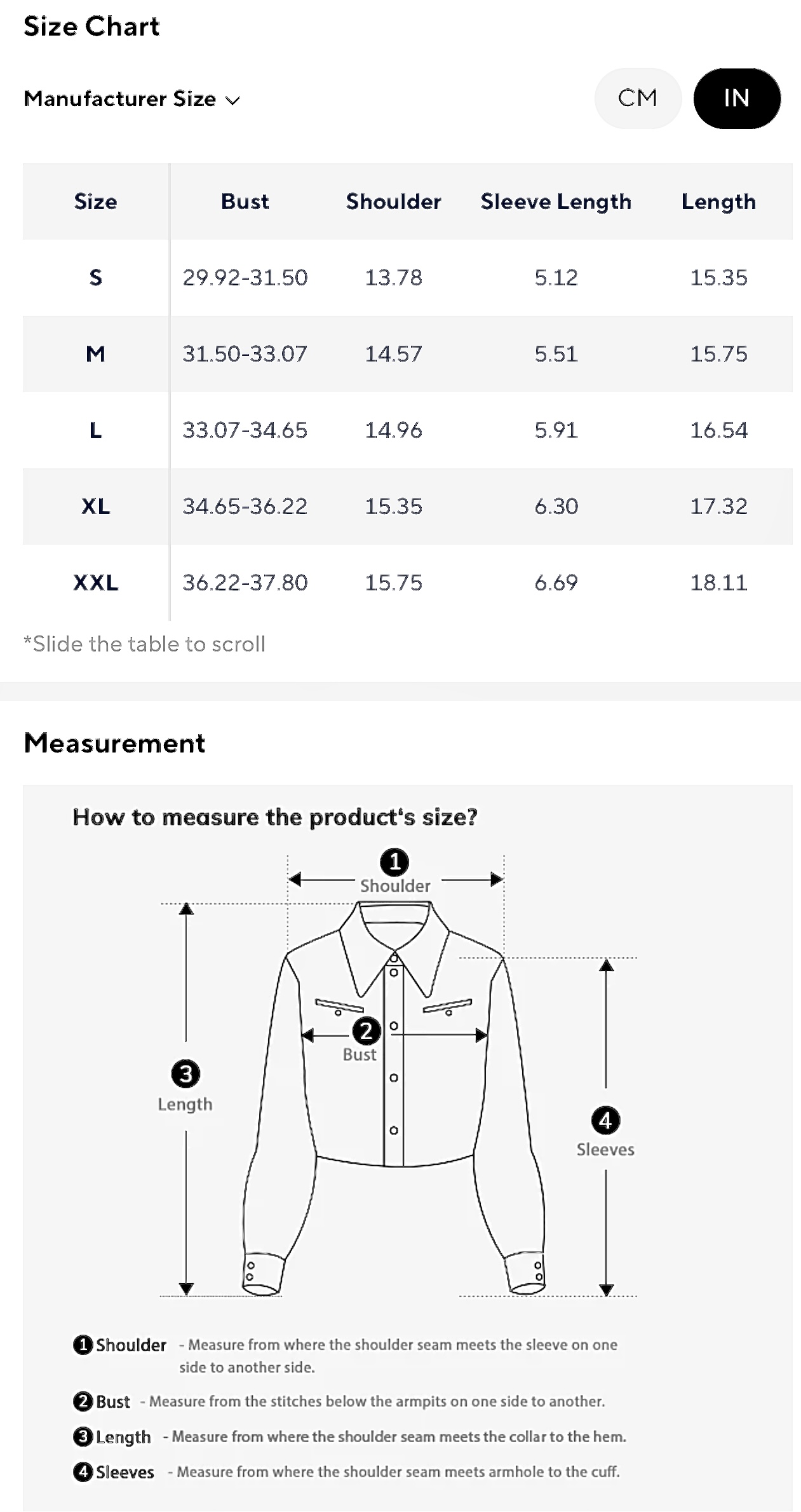Click the chevron beside Manufacturer Size

tap(233, 100)
